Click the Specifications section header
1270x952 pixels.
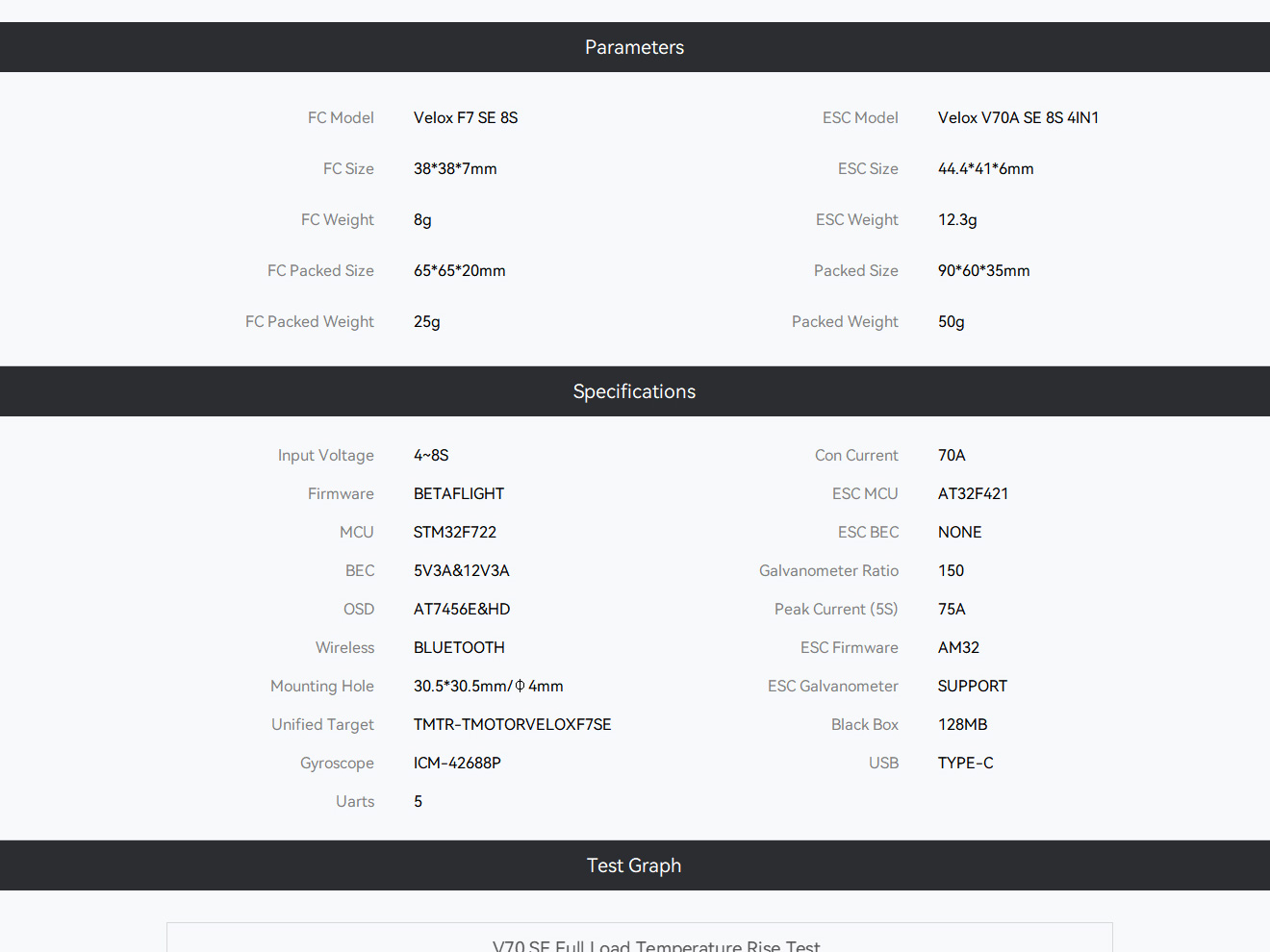point(634,391)
